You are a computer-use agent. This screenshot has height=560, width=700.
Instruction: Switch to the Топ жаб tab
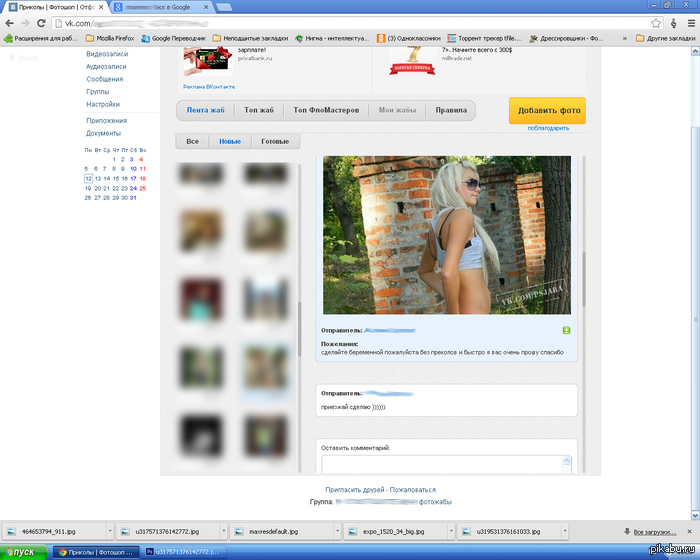click(x=259, y=110)
